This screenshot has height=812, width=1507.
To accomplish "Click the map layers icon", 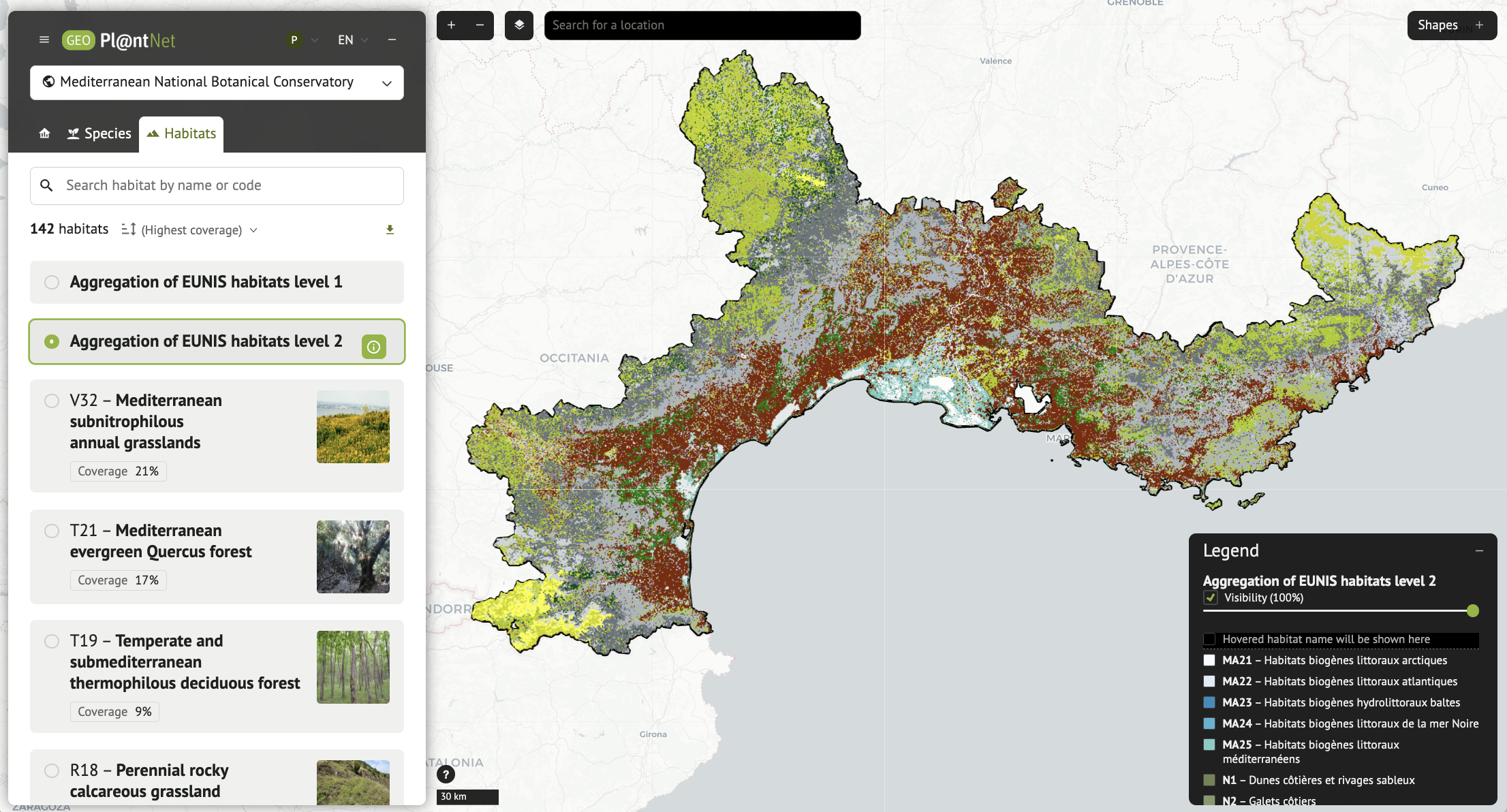I will point(519,25).
